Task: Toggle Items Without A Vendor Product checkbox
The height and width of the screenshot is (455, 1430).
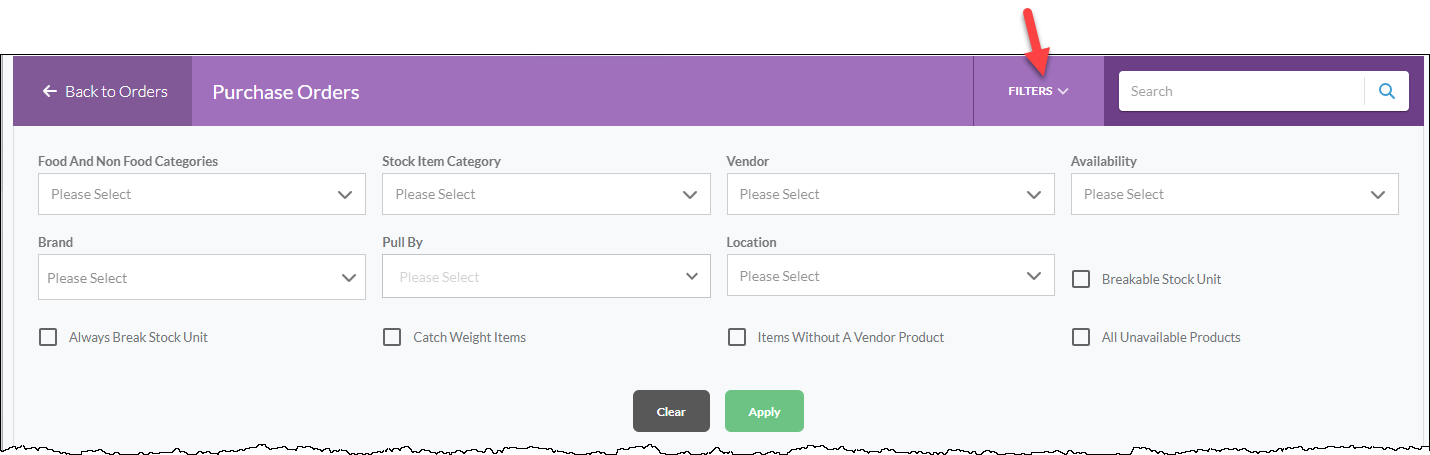Action: 737,337
